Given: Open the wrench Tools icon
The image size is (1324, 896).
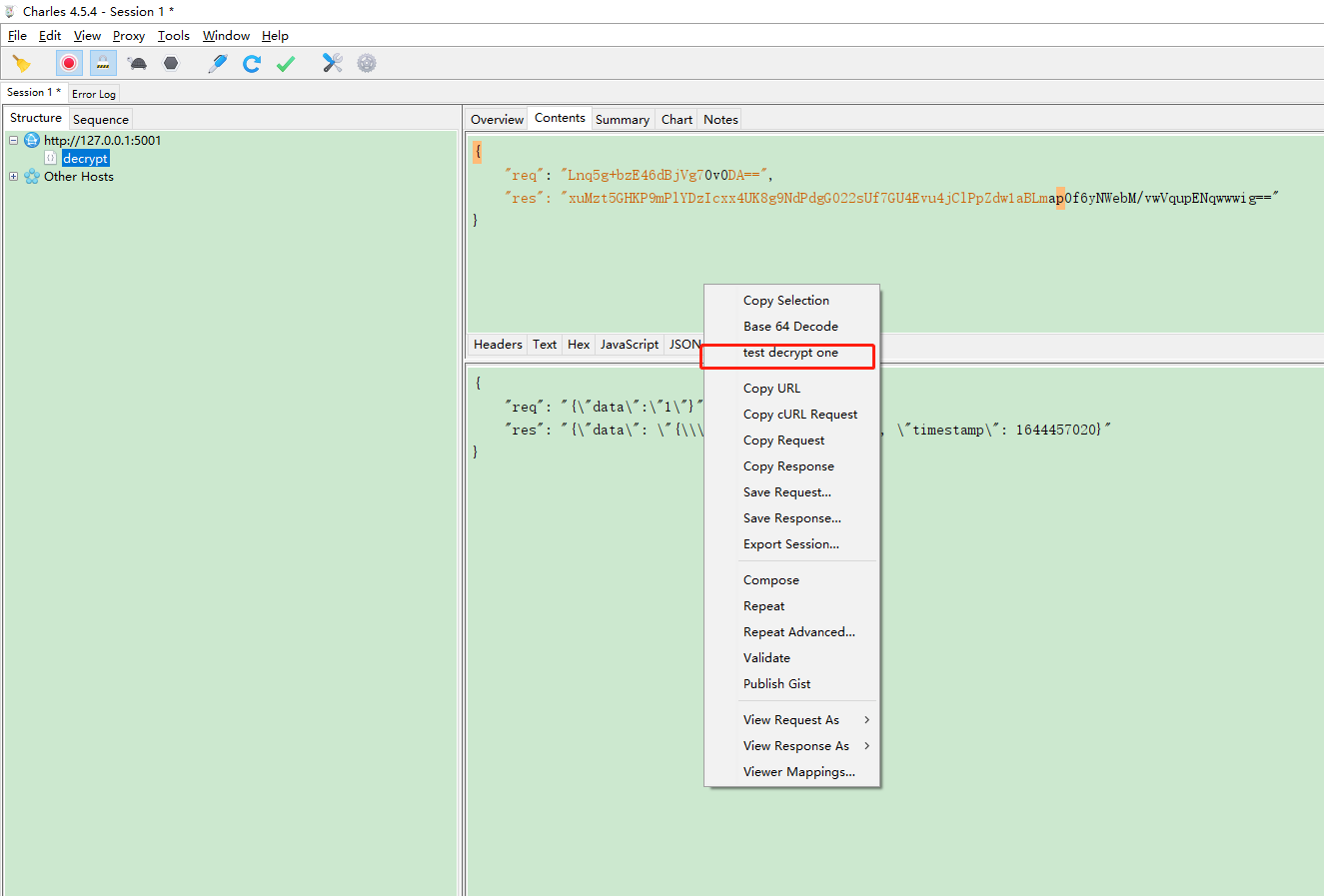Looking at the screenshot, I should (x=333, y=64).
